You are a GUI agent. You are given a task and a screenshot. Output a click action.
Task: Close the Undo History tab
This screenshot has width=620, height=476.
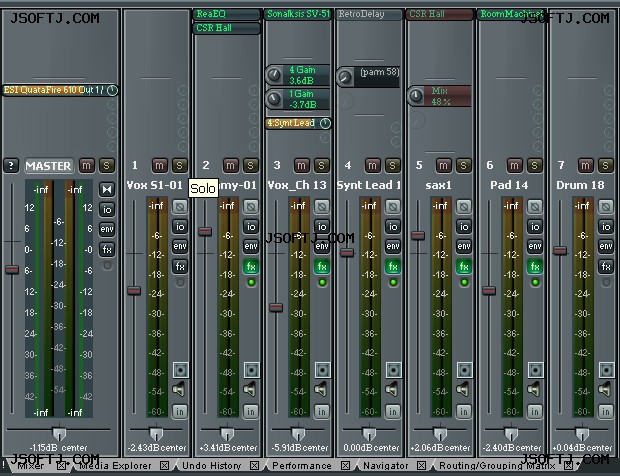[255, 465]
